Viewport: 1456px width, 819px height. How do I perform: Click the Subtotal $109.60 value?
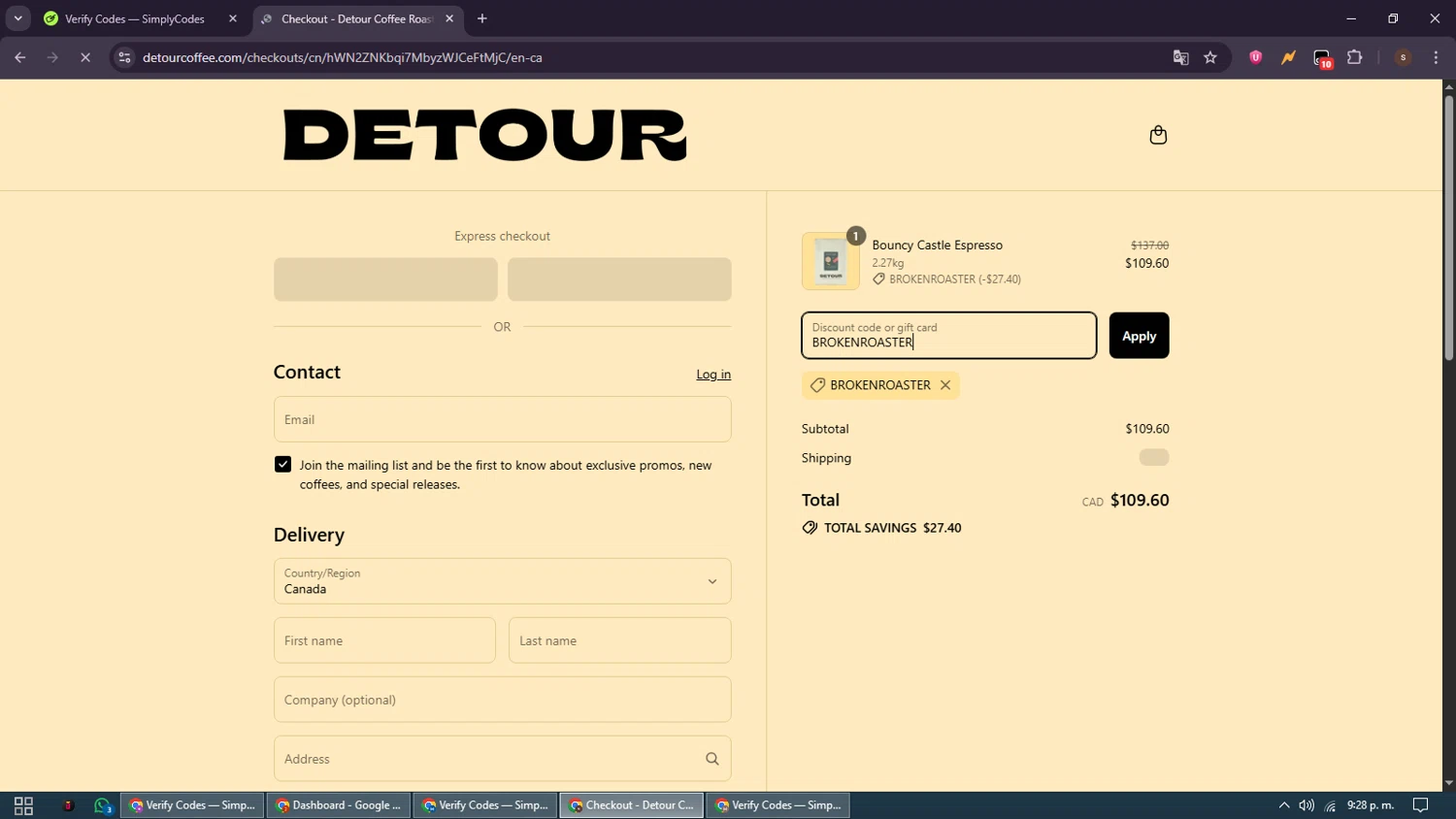[x=1146, y=429]
